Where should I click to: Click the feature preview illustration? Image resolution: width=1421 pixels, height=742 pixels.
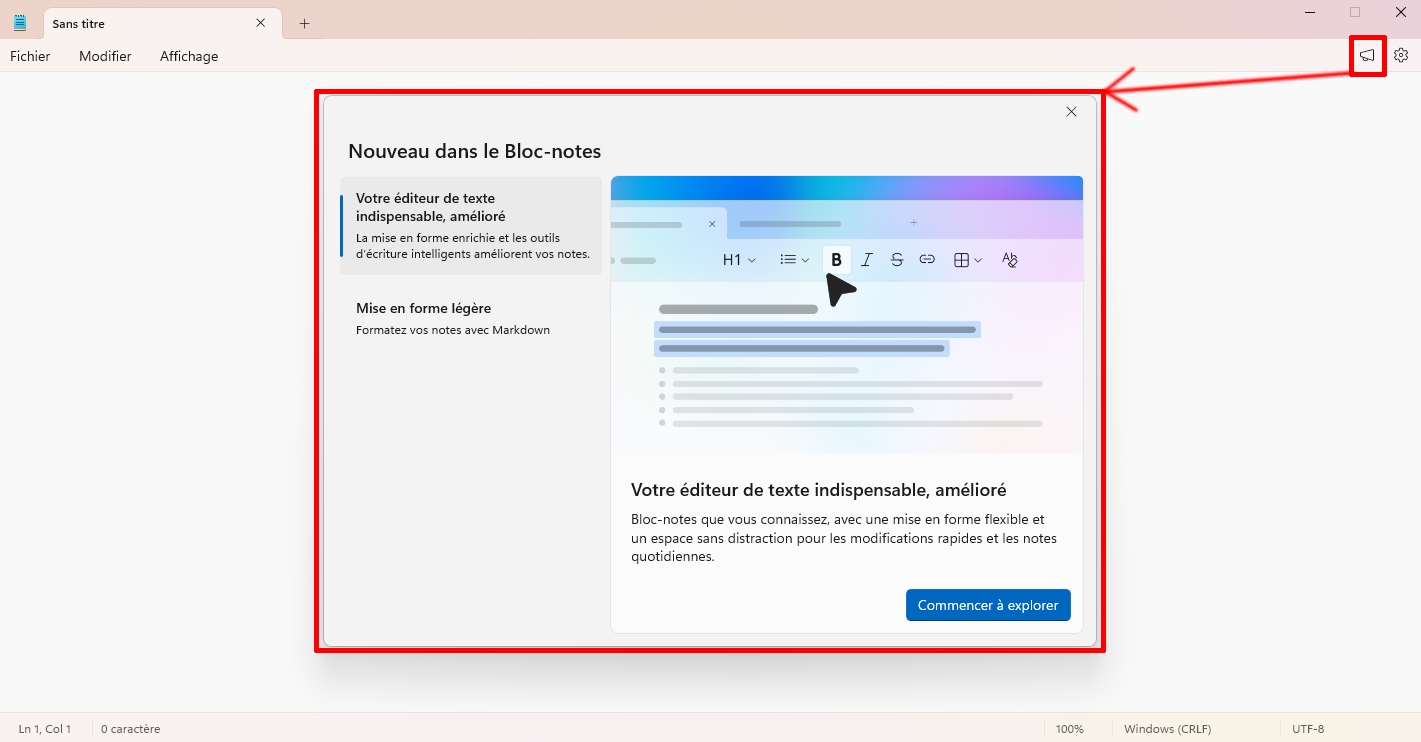pos(847,315)
